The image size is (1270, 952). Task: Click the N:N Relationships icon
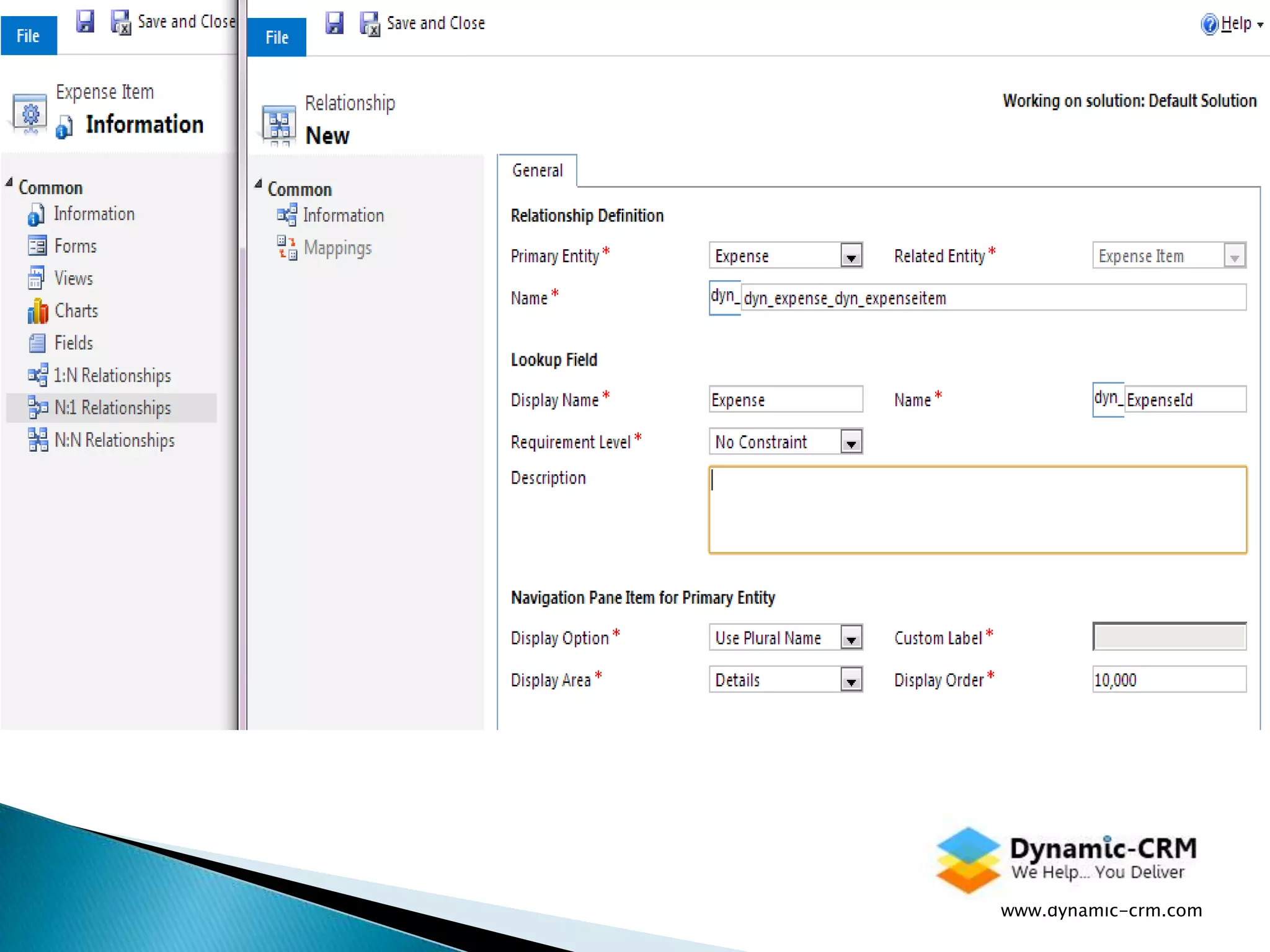[x=38, y=439]
